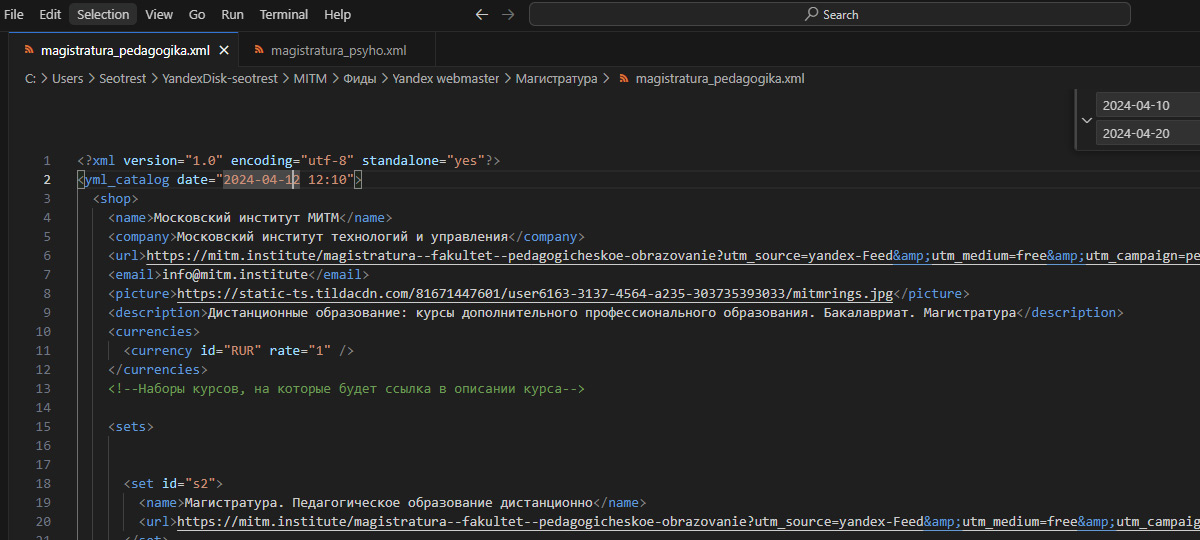Click the highlighted date 2024-04-12 on line 2

click(261, 179)
